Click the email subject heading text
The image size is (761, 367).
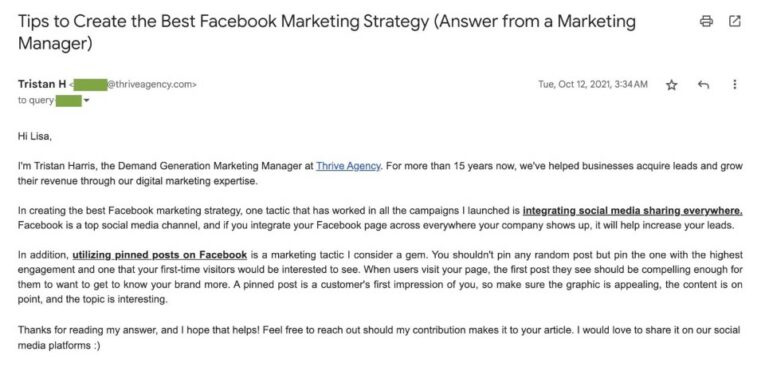point(327,32)
